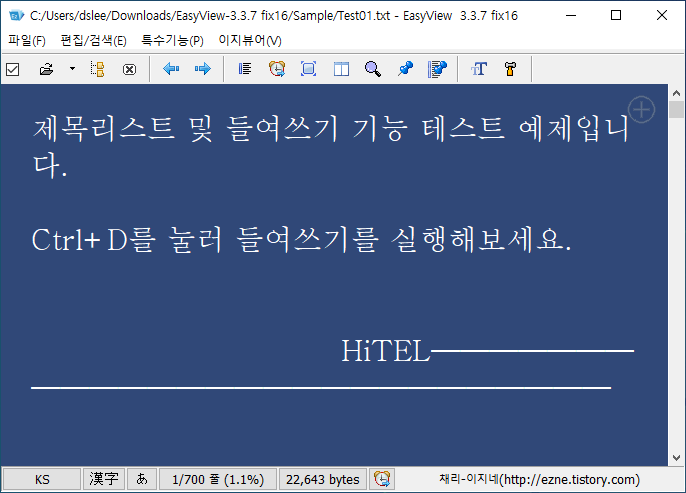Screen dimensions: 686x493
Task: Open search with magnifier icon
Action: click(373, 69)
